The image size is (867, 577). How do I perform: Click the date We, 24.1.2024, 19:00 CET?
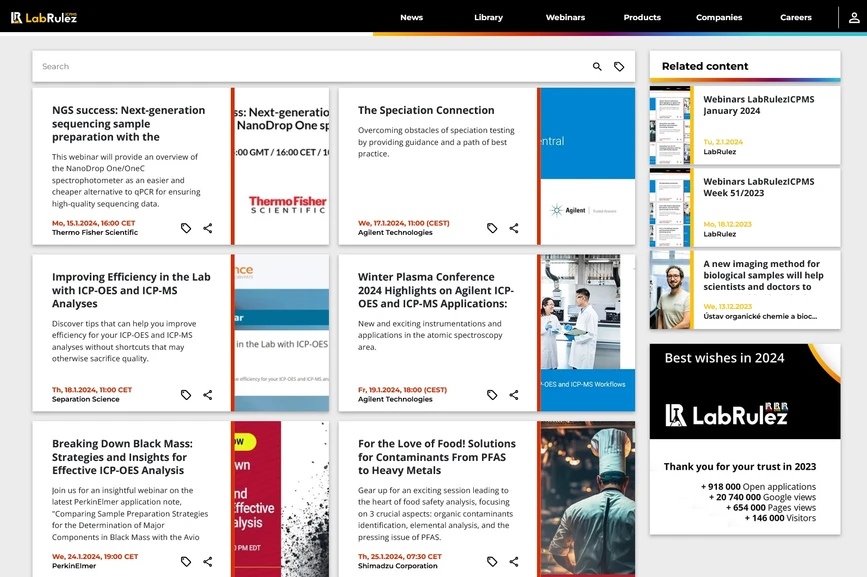(x=95, y=557)
